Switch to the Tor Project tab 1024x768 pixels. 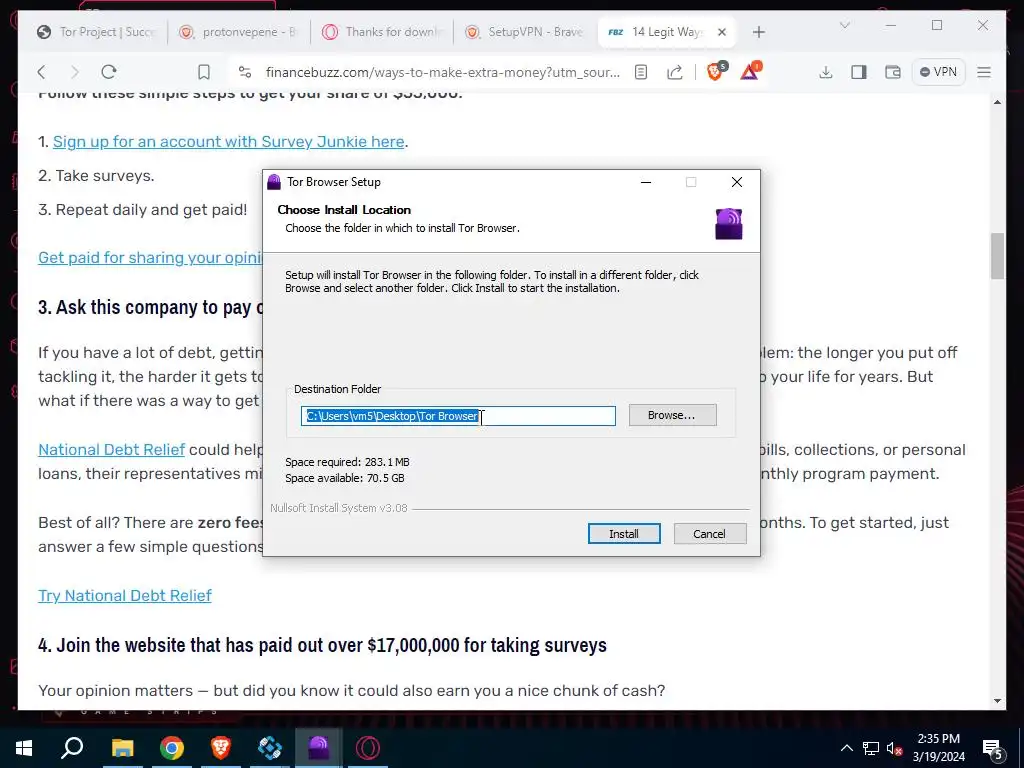coord(96,32)
